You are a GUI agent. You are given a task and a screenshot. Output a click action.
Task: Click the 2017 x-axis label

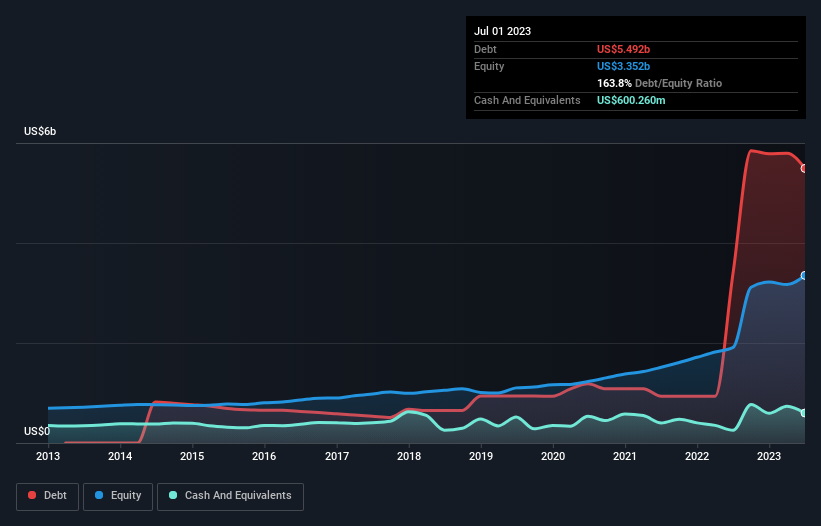pos(337,456)
